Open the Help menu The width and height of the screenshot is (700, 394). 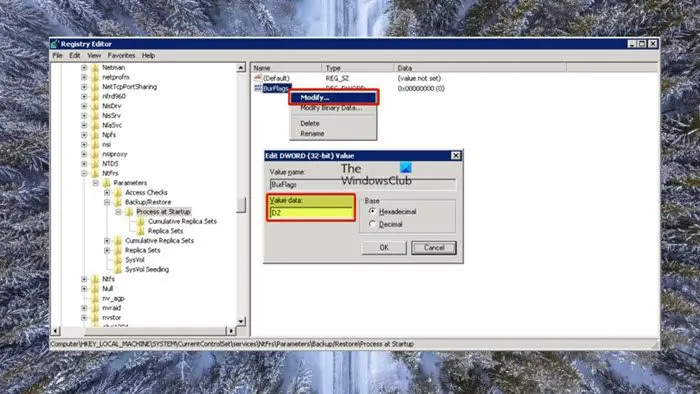click(148, 56)
